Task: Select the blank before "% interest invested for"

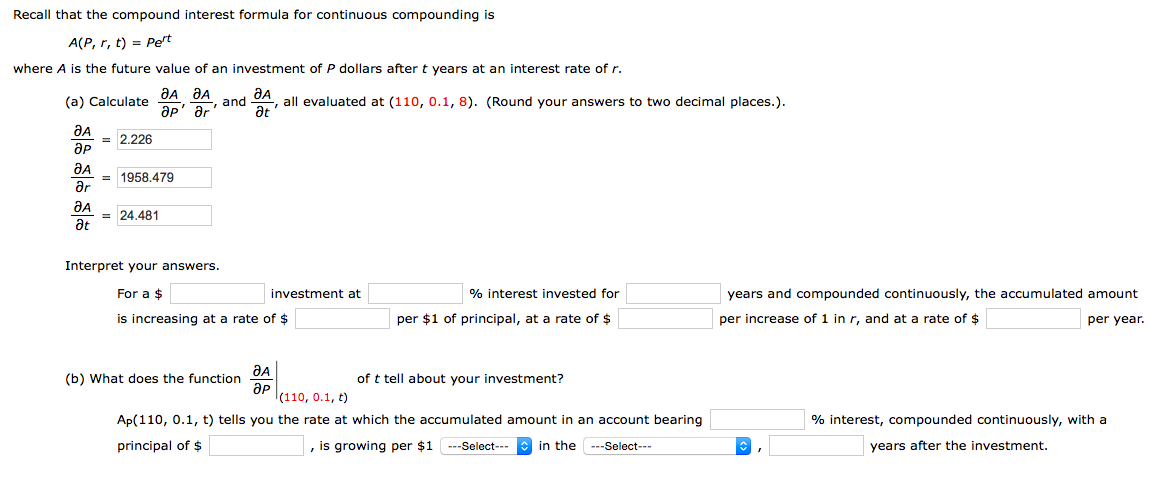Action: click(414, 294)
